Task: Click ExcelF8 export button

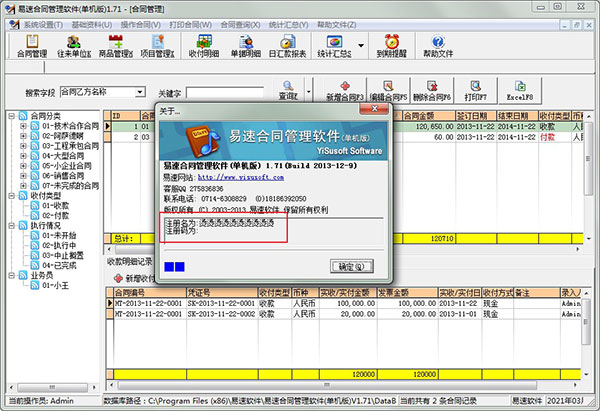Action: (520, 91)
